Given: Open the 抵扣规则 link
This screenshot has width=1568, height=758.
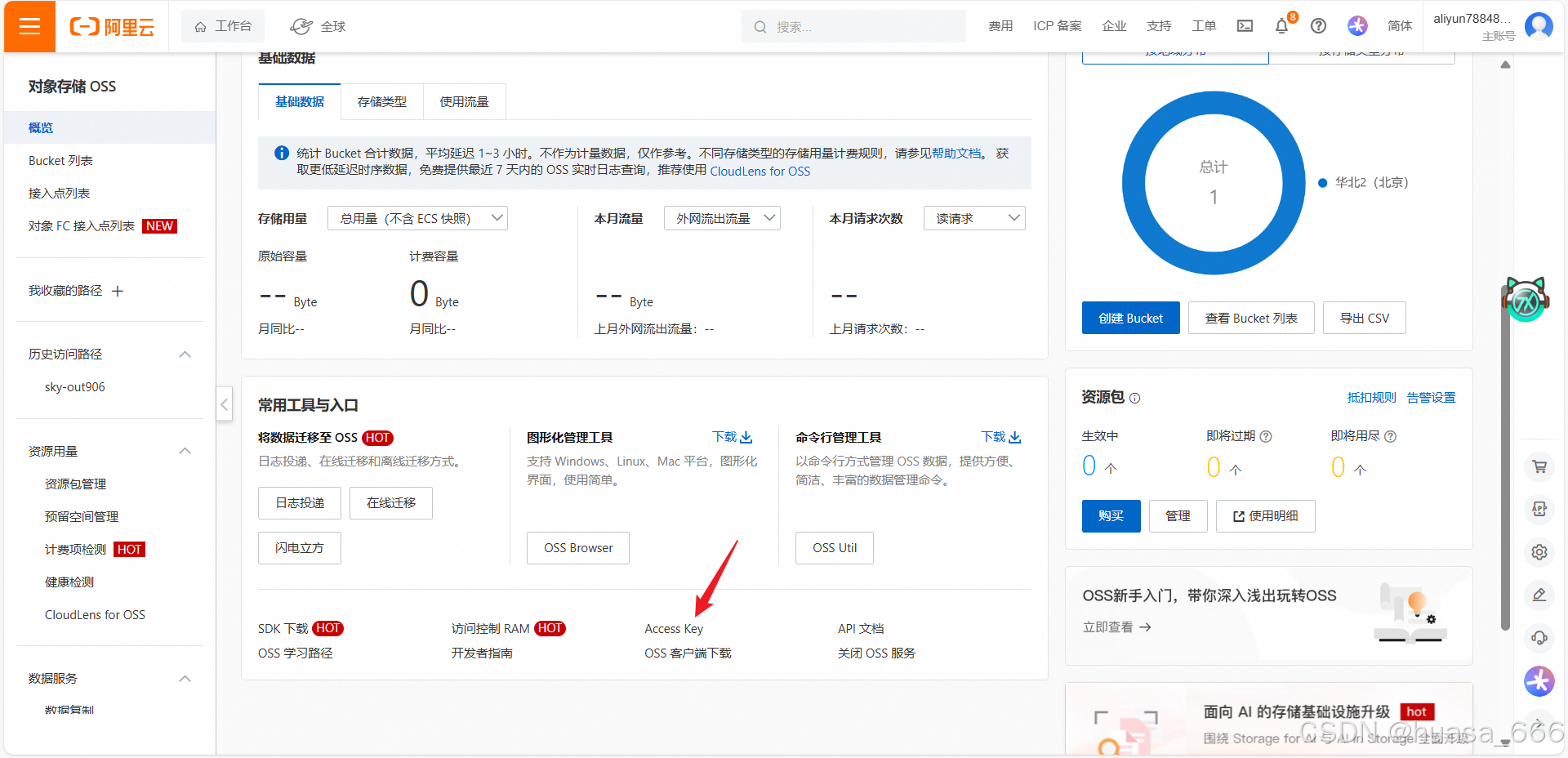Looking at the screenshot, I should (1372, 398).
